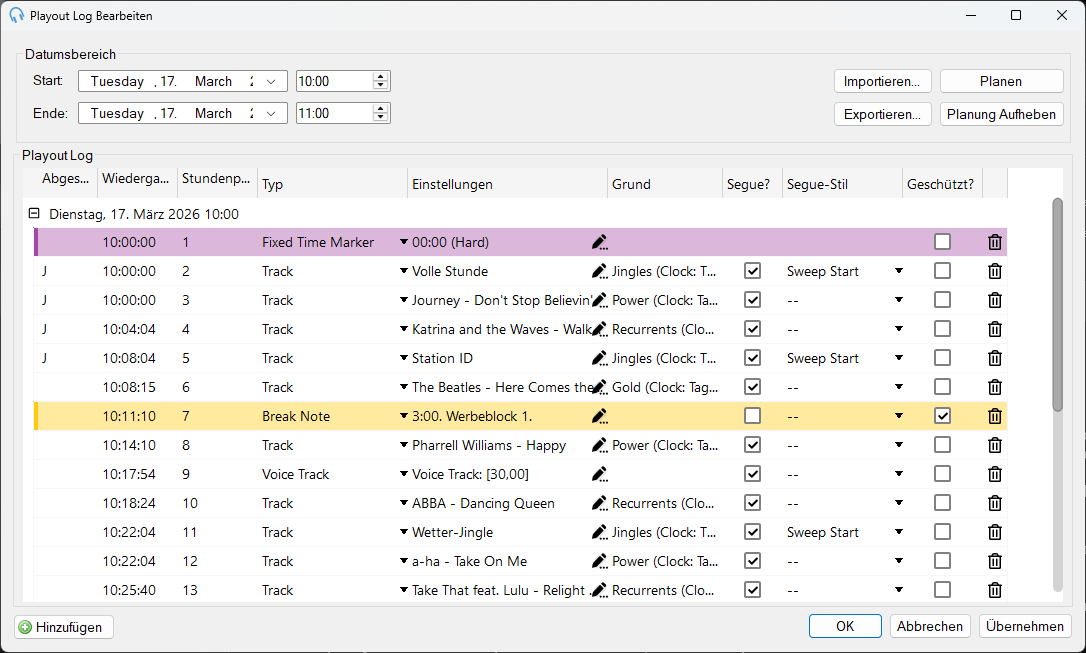Open Segue-Stil dropdown for Volle Stunde

[x=898, y=271]
